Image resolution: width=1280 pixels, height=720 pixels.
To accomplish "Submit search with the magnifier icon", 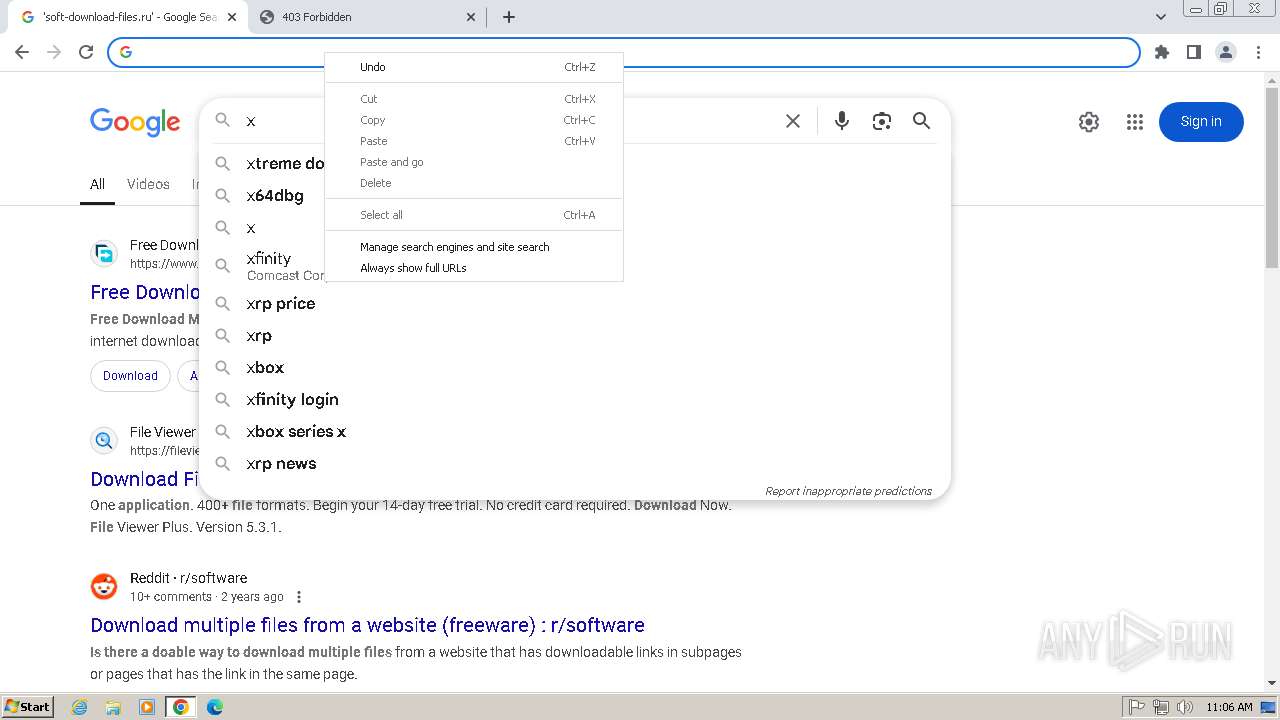I will (922, 121).
